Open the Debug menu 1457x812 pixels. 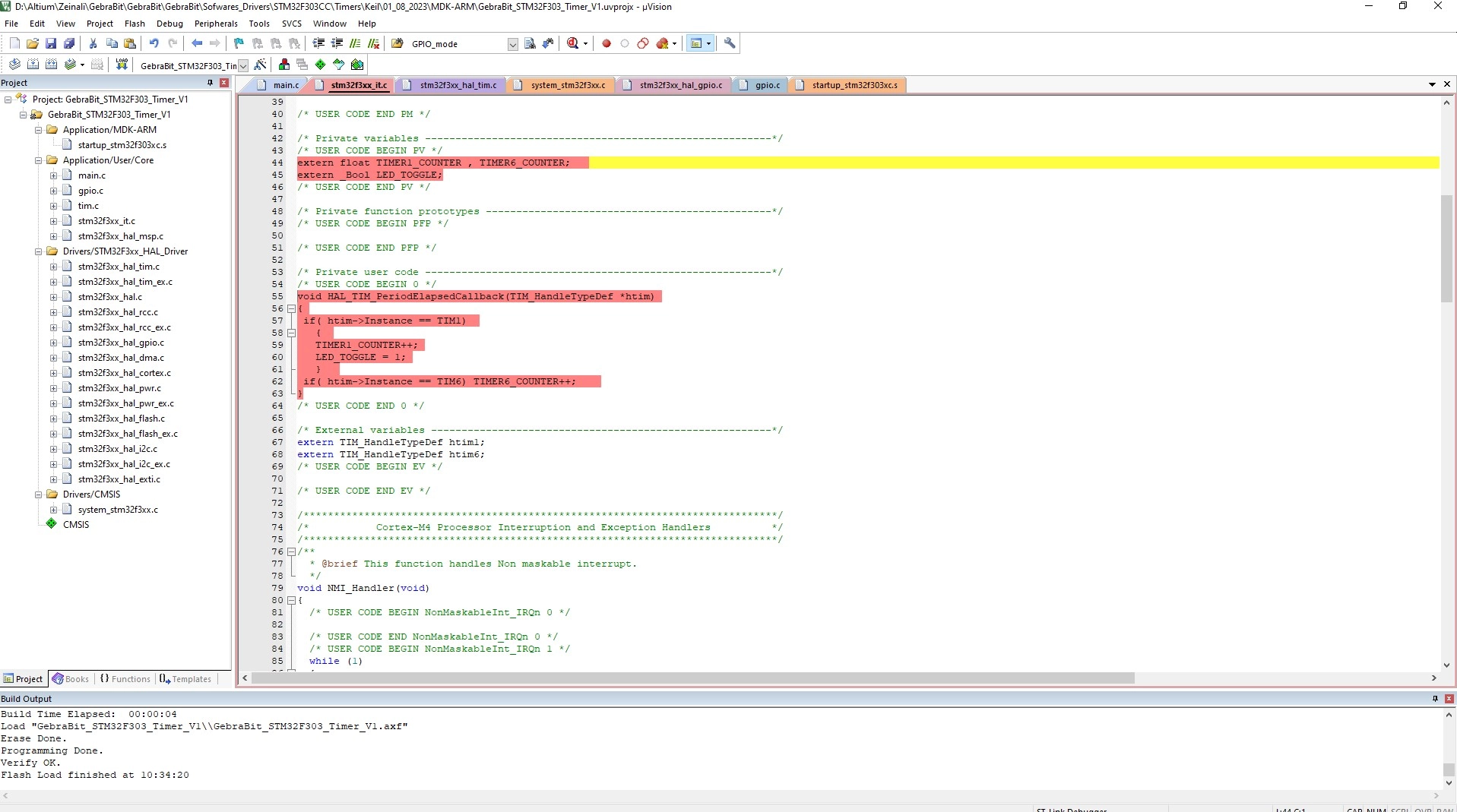click(x=169, y=24)
